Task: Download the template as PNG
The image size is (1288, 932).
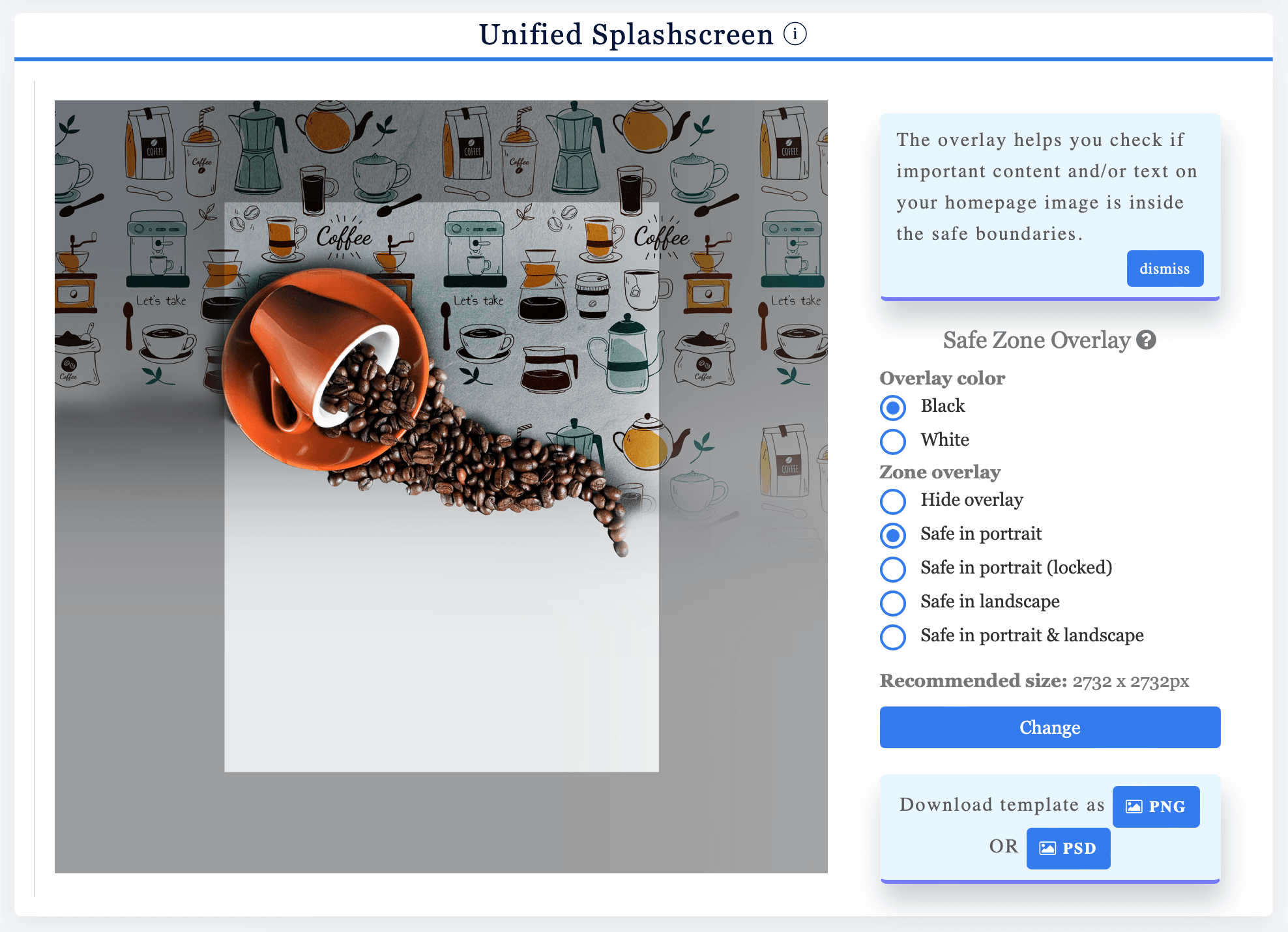Action: [1156, 806]
